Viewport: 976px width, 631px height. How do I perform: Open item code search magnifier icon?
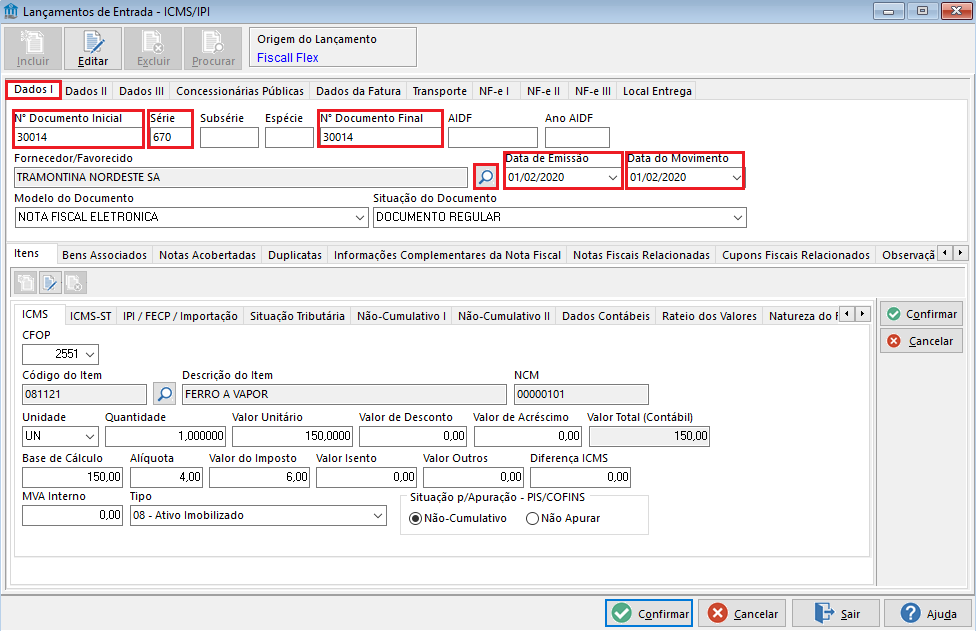[164, 394]
